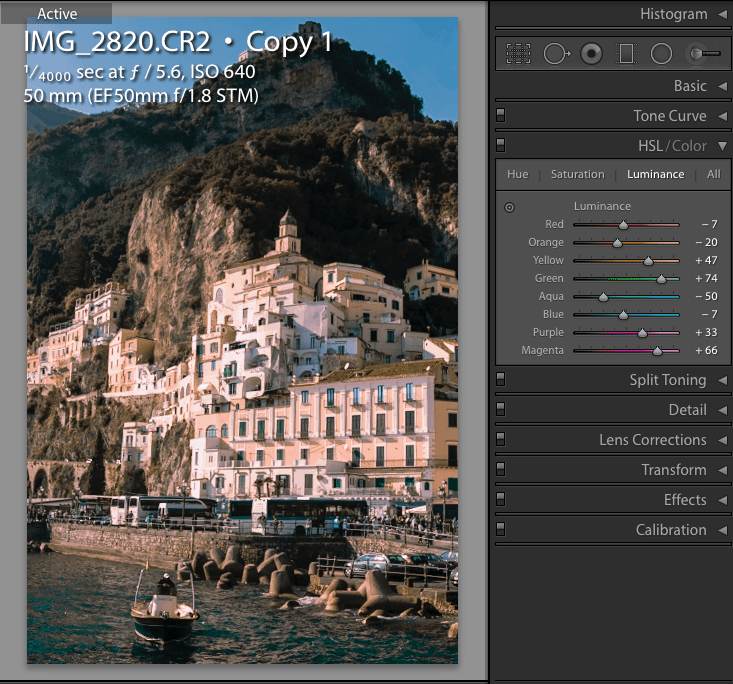Click the Yellow value field +47
Image resolution: width=733 pixels, height=684 pixels.
(706, 260)
